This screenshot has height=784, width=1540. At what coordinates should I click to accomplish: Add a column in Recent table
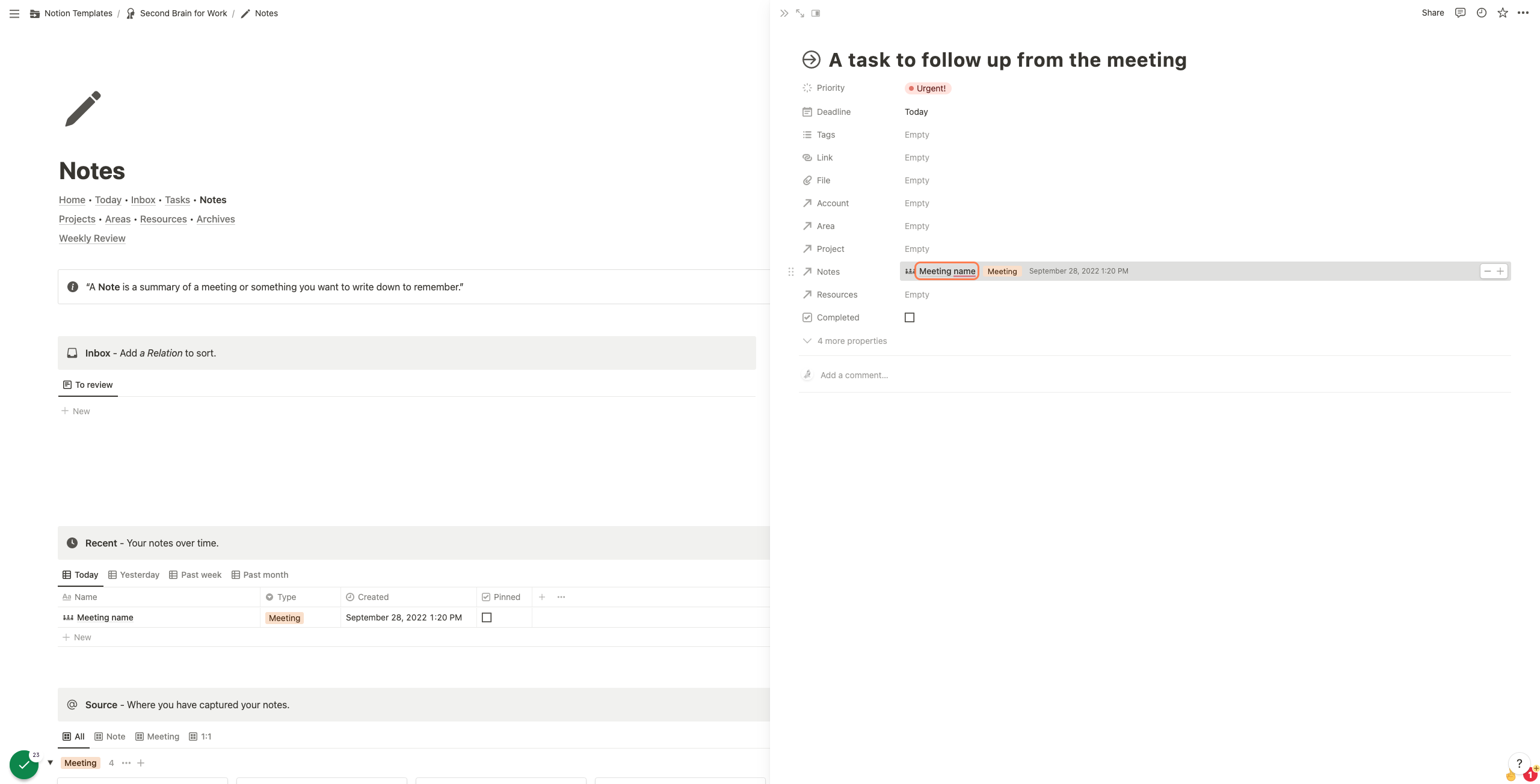pos(542,597)
